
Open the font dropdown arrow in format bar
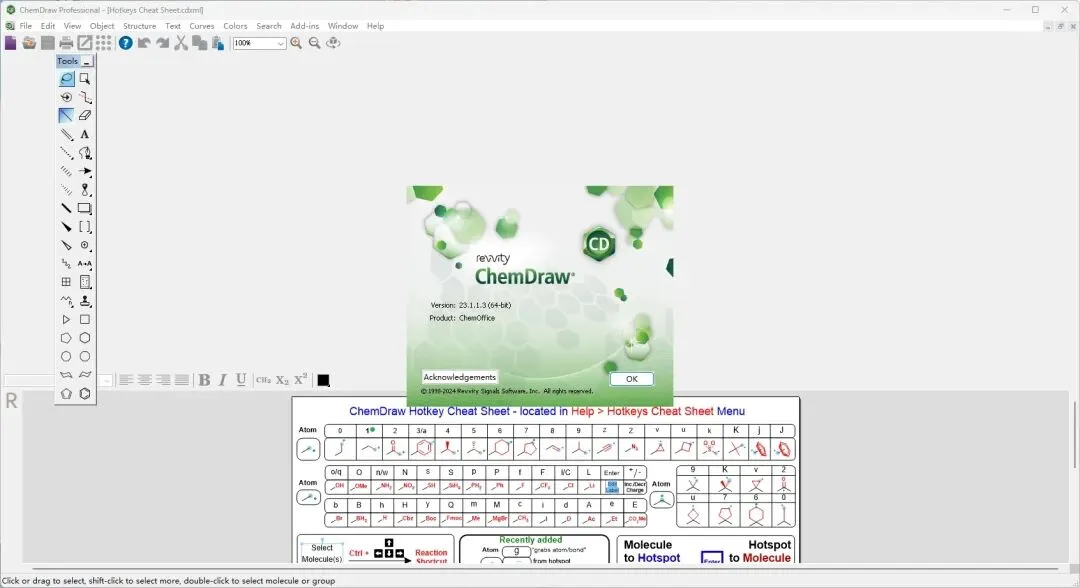tap(105, 381)
